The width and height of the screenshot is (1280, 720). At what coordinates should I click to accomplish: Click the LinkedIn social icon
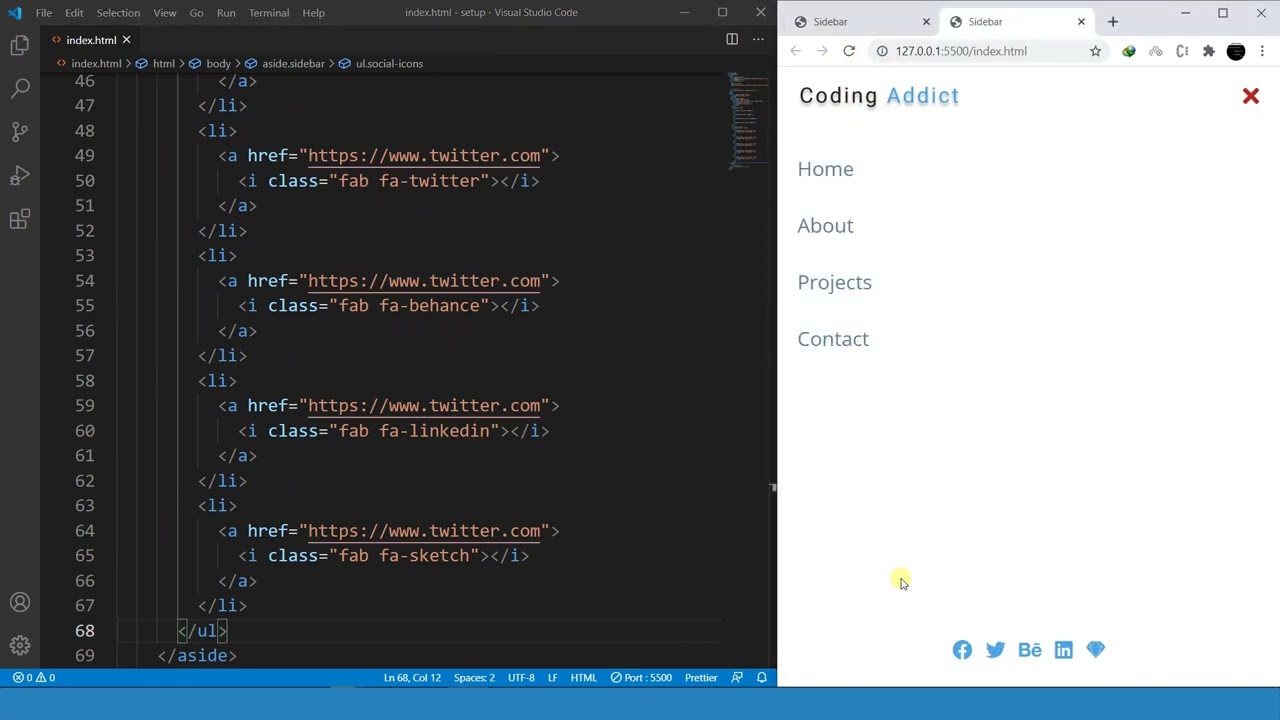click(1063, 650)
